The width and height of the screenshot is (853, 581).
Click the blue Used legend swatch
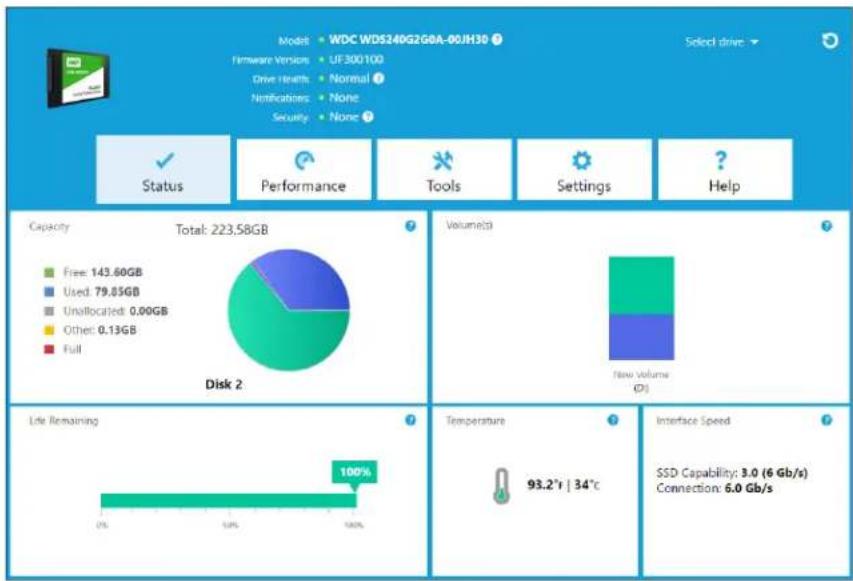(x=49, y=292)
